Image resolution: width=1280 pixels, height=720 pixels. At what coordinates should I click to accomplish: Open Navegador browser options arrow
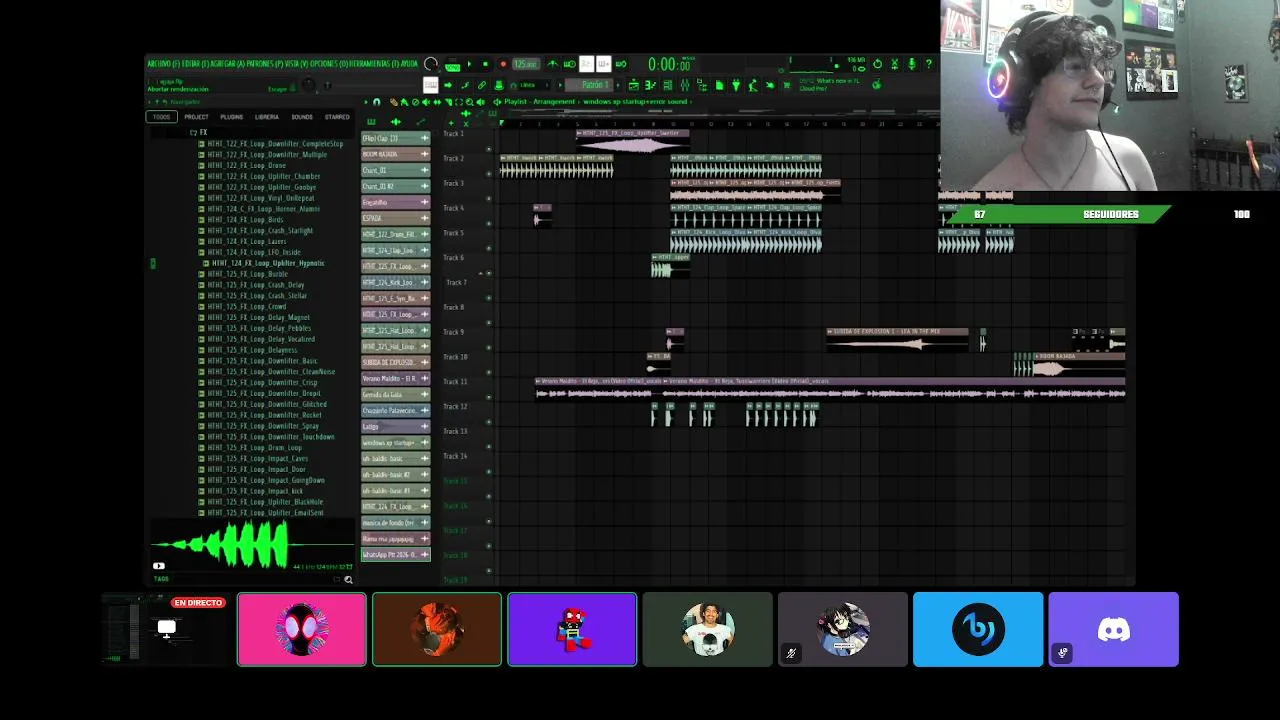[x=149, y=102]
